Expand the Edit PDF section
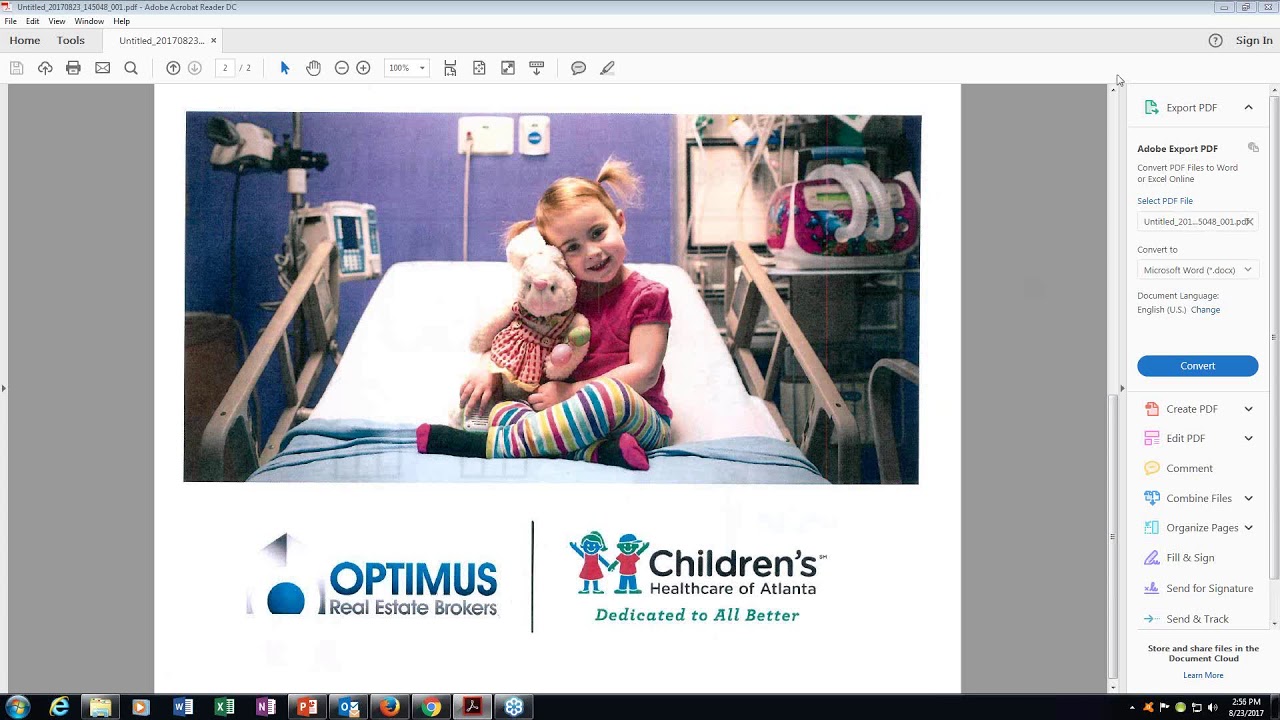Image resolution: width=1280 pixels, height=720 pixels. click(1248, 438)
